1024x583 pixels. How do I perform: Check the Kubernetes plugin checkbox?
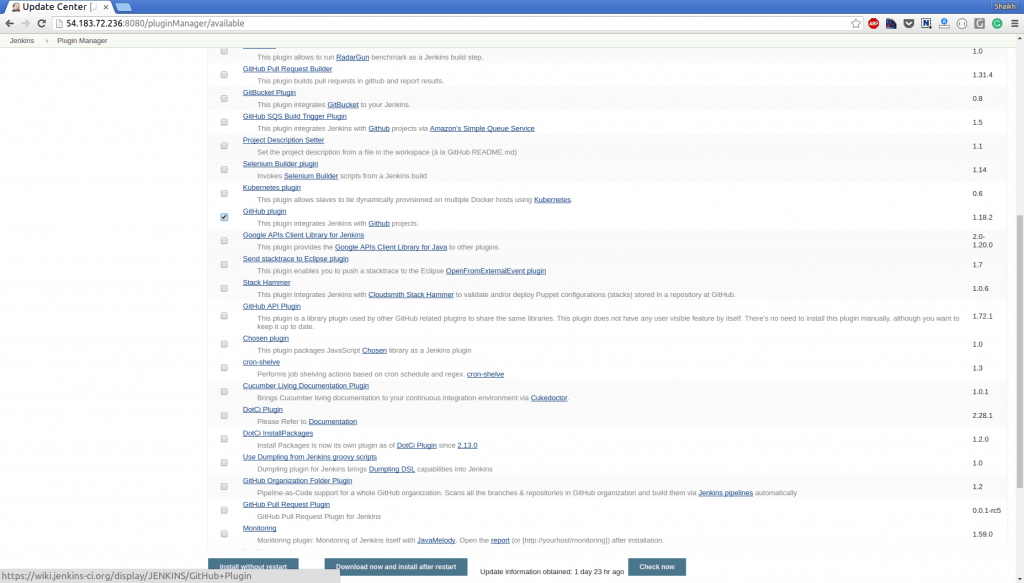224,192
